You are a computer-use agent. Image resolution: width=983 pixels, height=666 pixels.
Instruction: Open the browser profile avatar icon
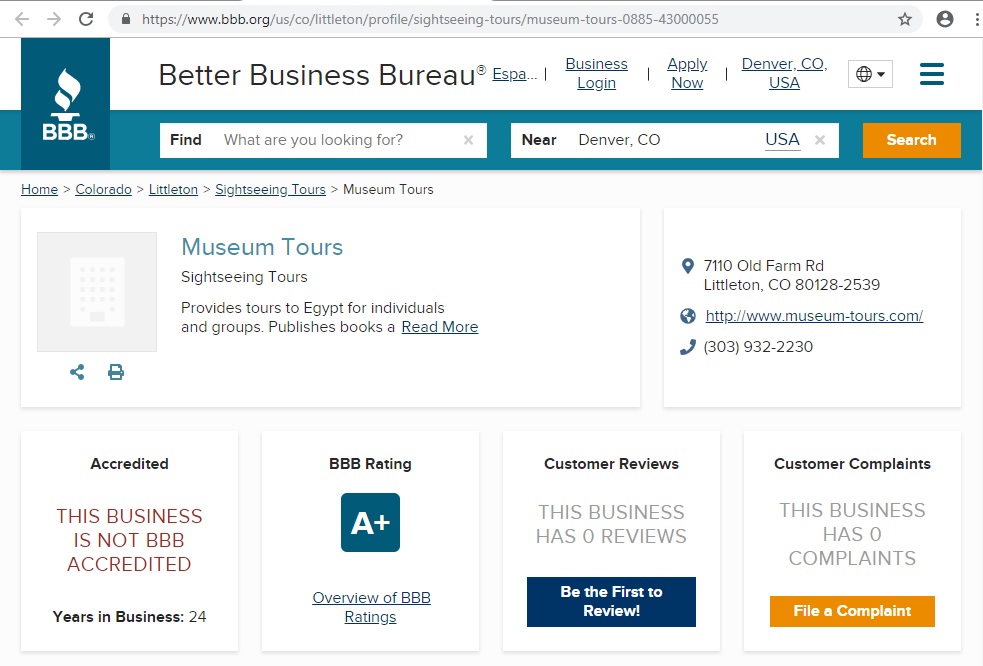click(x=945, y=19)
